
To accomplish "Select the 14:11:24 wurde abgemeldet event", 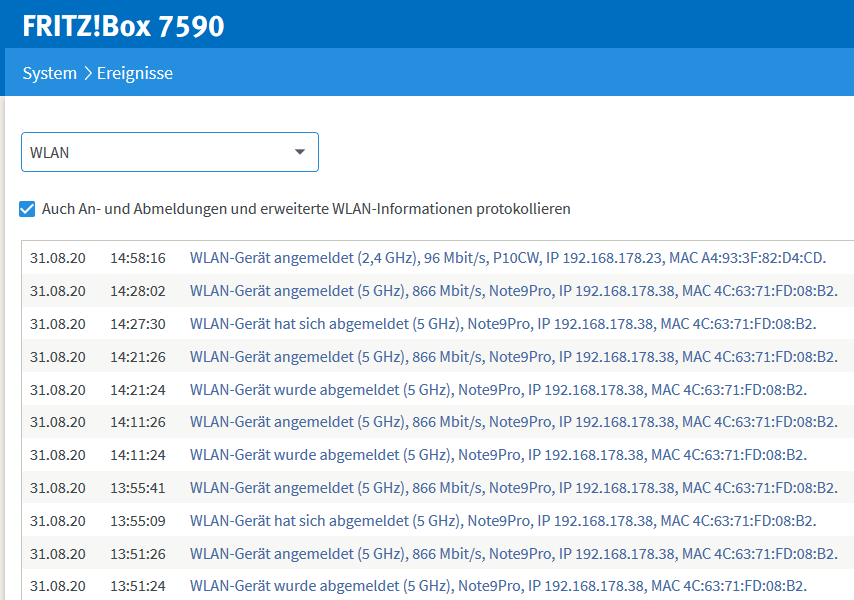I will coord(498,455).
